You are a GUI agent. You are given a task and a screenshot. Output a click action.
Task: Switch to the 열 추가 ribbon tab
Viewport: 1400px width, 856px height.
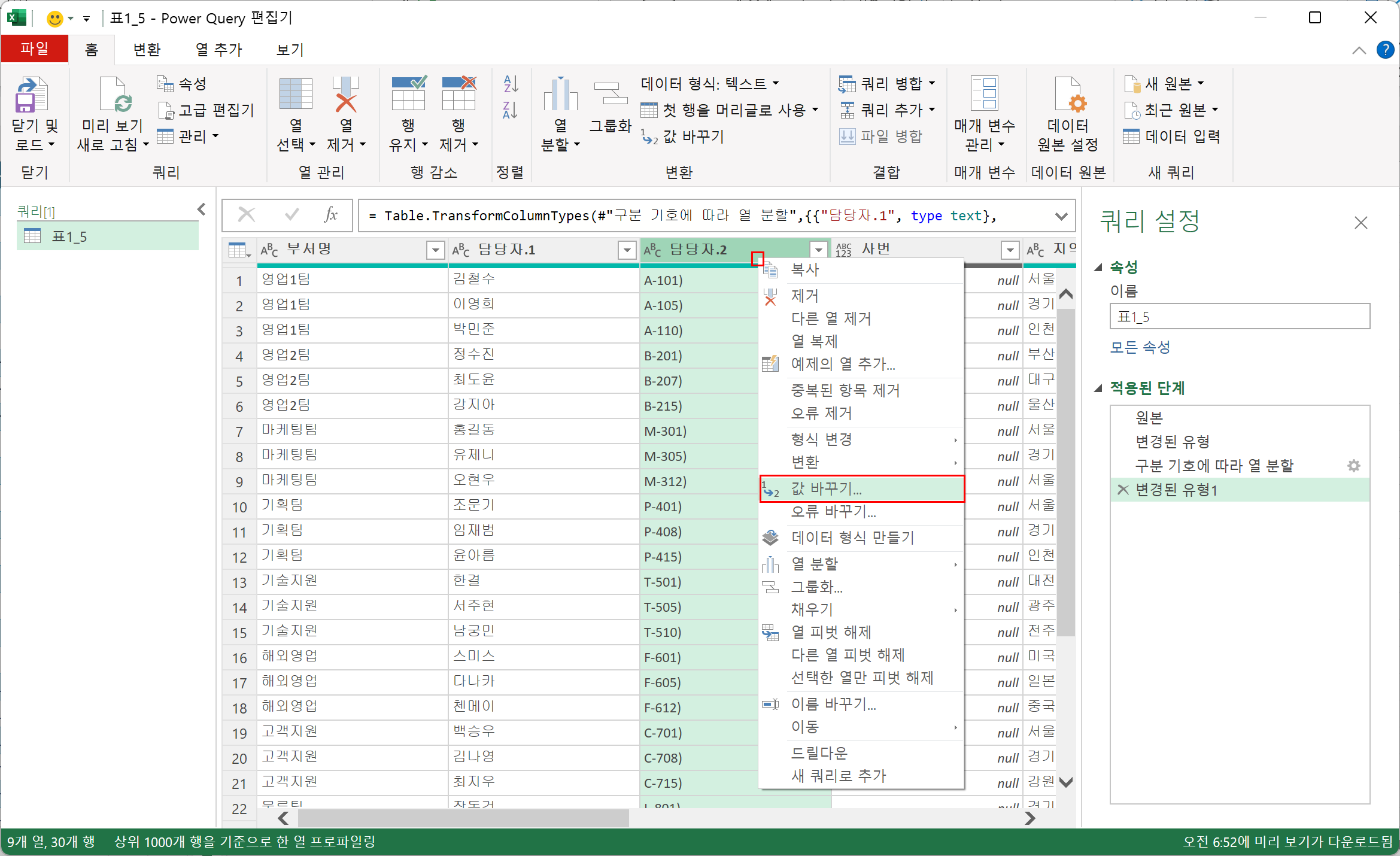218,50
